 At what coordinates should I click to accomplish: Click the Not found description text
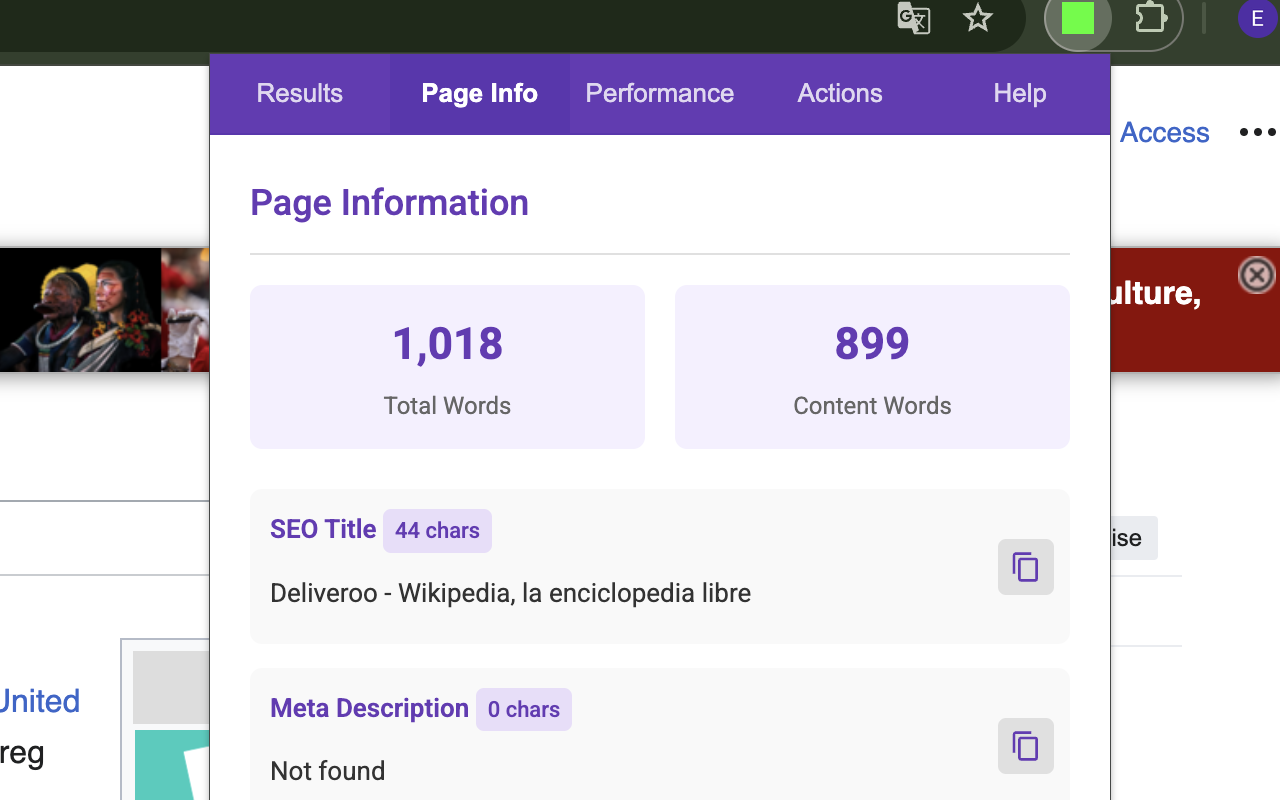pos(328,771)
